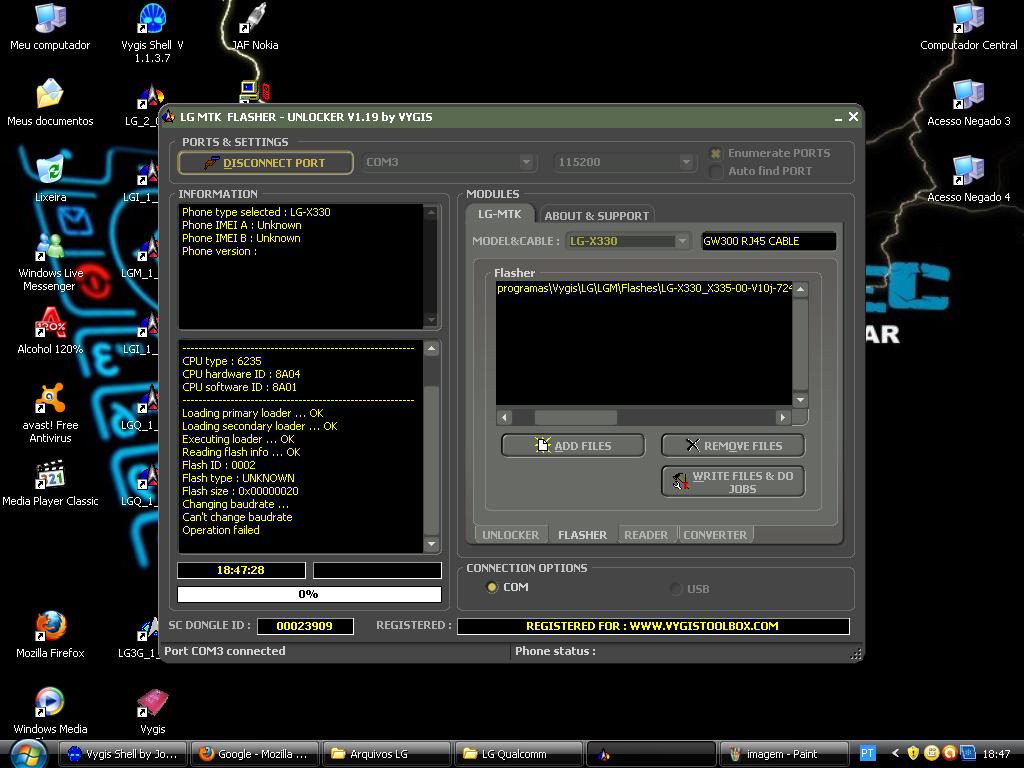Open Vygis Shell V 1.1.3.7 shortcut
Image resolution: width=1024 pixels, height=768 pixels.
[x=152, y=31]
